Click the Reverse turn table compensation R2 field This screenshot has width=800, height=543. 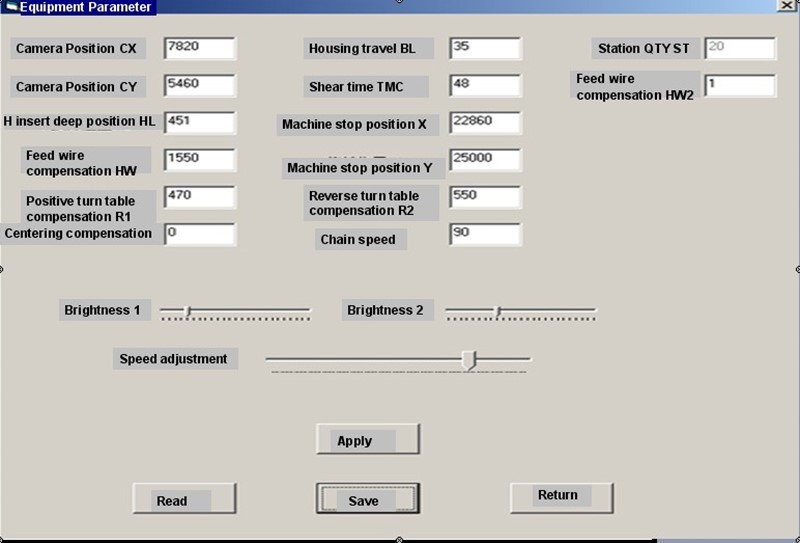click(485, 198)
